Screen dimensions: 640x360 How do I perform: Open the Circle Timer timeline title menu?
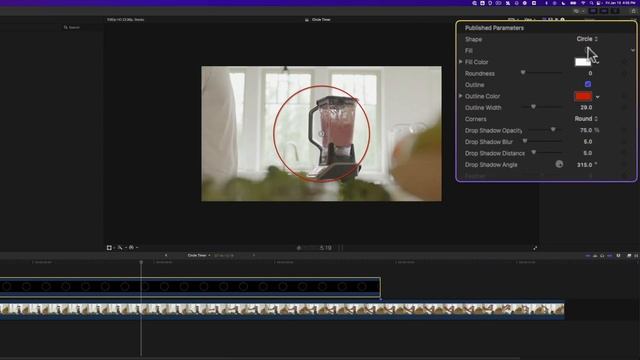pos(199,256)
